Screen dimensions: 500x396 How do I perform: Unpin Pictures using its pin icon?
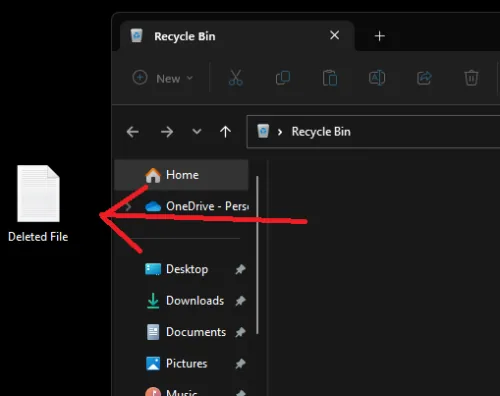pyautogui.click(x=240, y=364)
